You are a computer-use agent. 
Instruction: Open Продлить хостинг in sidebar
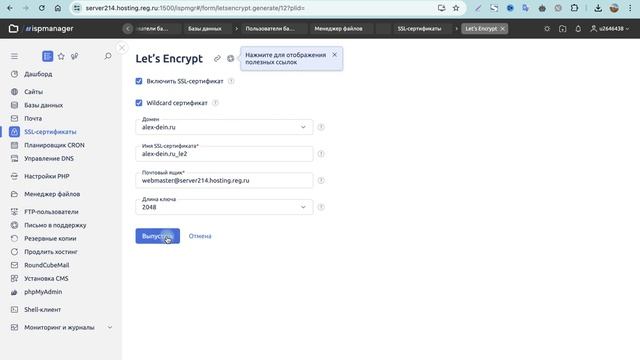click(x=51, y=252)
